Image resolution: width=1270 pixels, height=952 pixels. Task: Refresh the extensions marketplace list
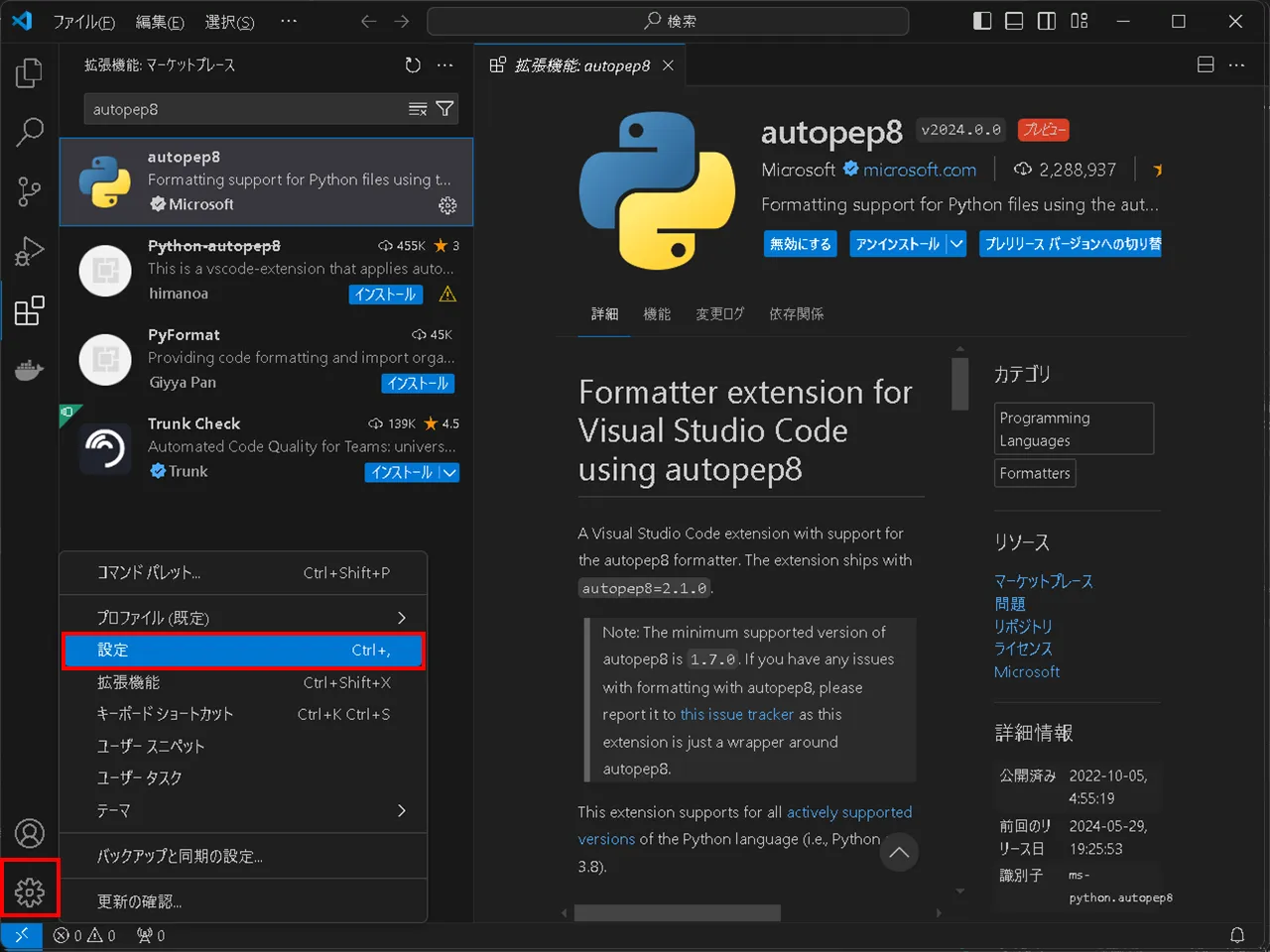[413, 65]
